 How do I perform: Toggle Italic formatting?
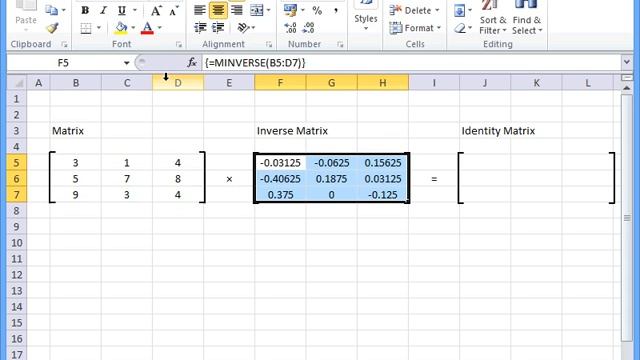tap(103, 11)
